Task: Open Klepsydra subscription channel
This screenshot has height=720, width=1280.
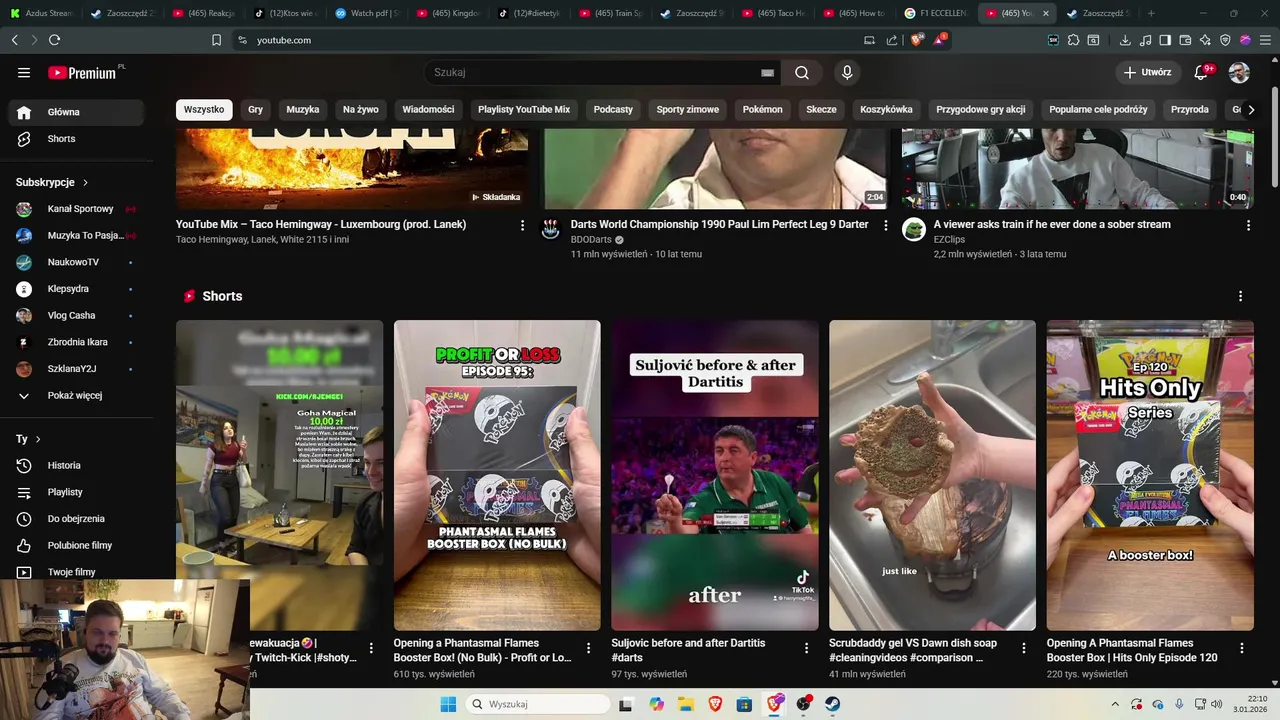Action: point(76,289)
